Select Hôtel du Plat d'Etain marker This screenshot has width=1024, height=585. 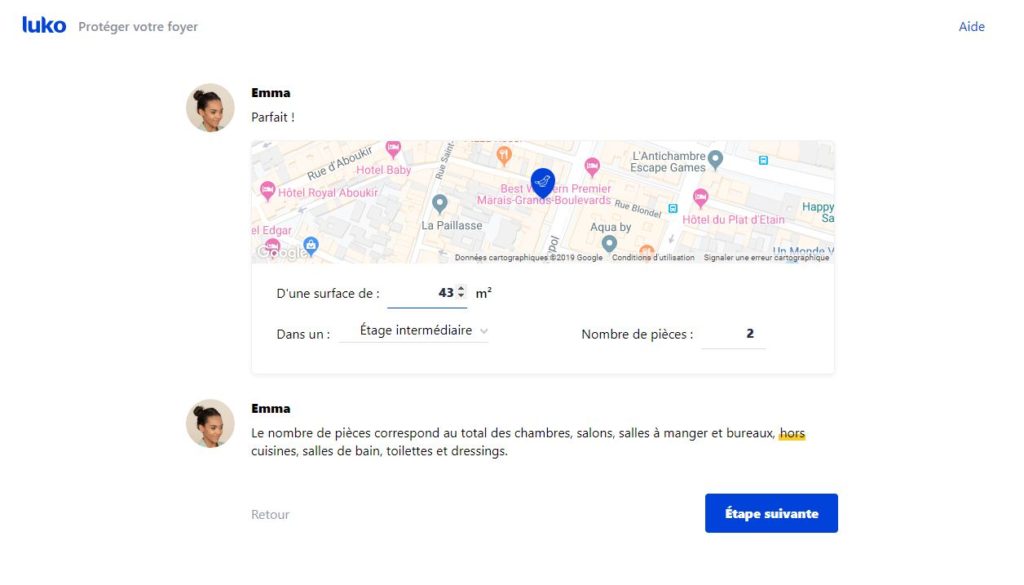pyautogui.click(x=700, y=197)
